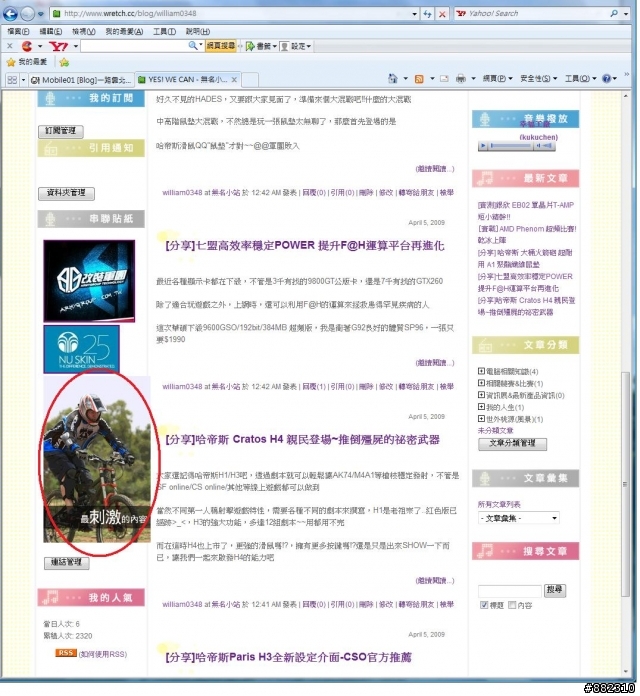640x696 pixels.
Task: Click the article search text field
Action: pos(511,592)
